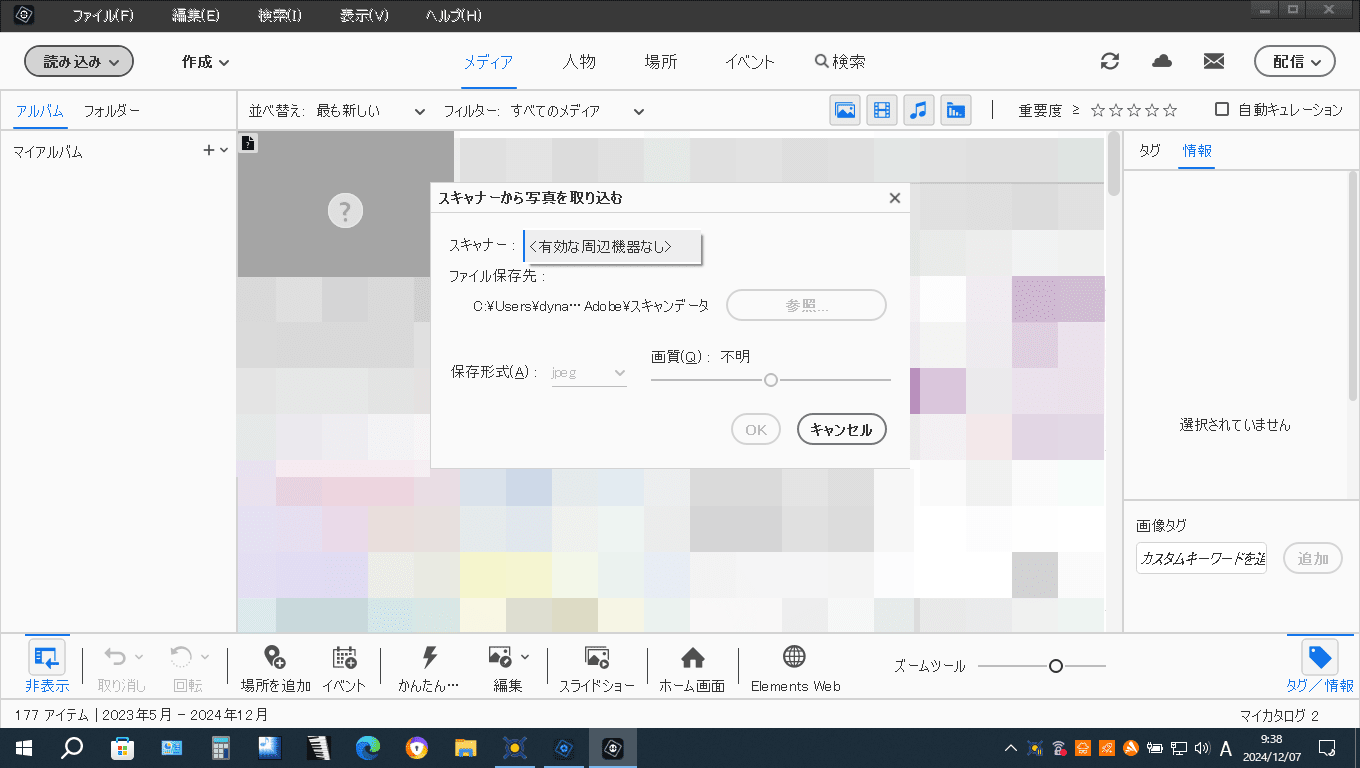Open File Explorer from taskbar

click(x=465, y=748)
